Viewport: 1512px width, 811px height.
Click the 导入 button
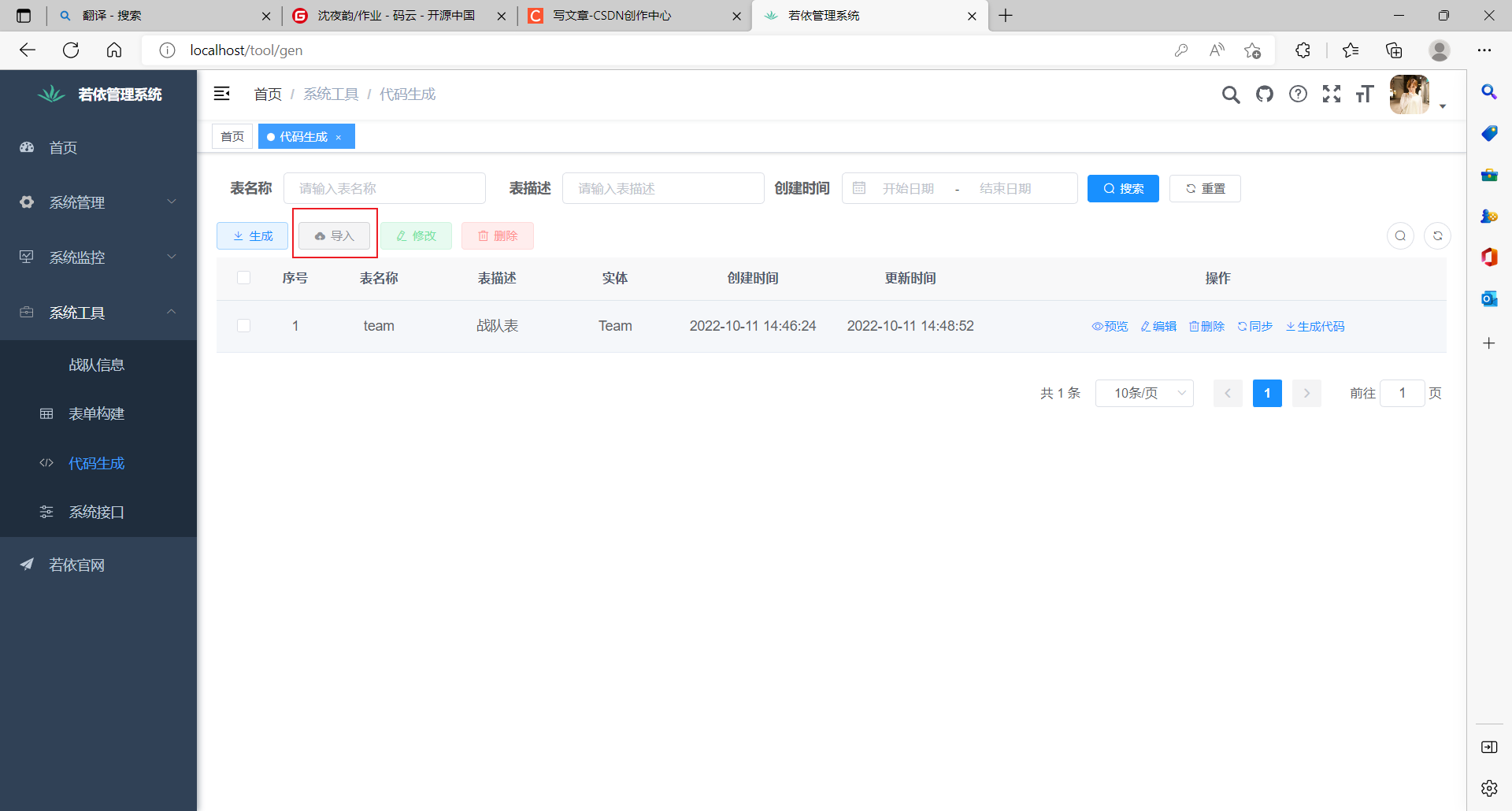pos(334,235)
